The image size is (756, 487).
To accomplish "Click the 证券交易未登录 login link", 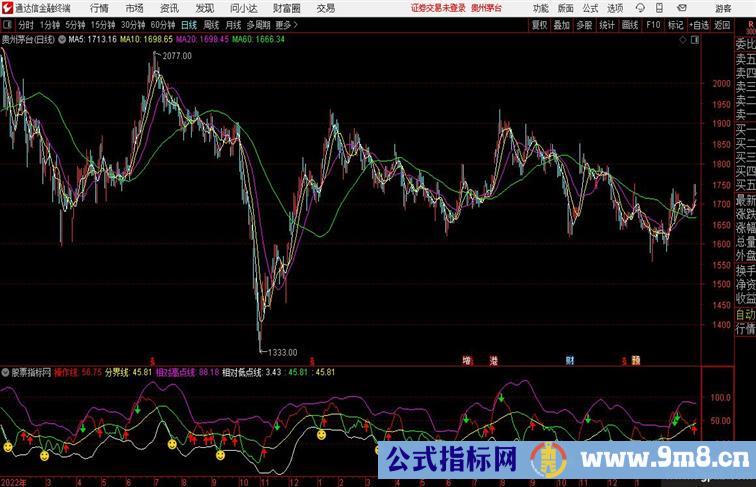I will [x=437, y=8].
